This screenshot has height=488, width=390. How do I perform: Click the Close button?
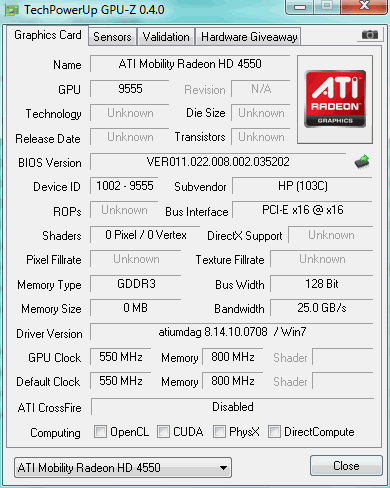[346, 466]
